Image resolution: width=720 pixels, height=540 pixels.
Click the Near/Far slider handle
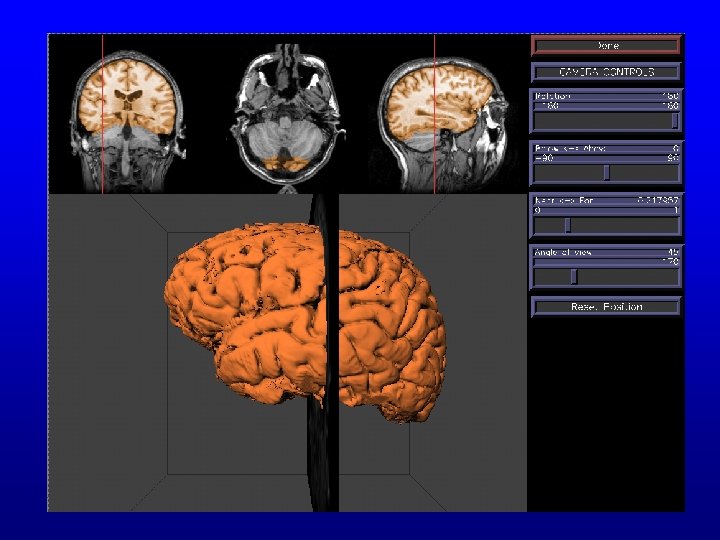567,225
